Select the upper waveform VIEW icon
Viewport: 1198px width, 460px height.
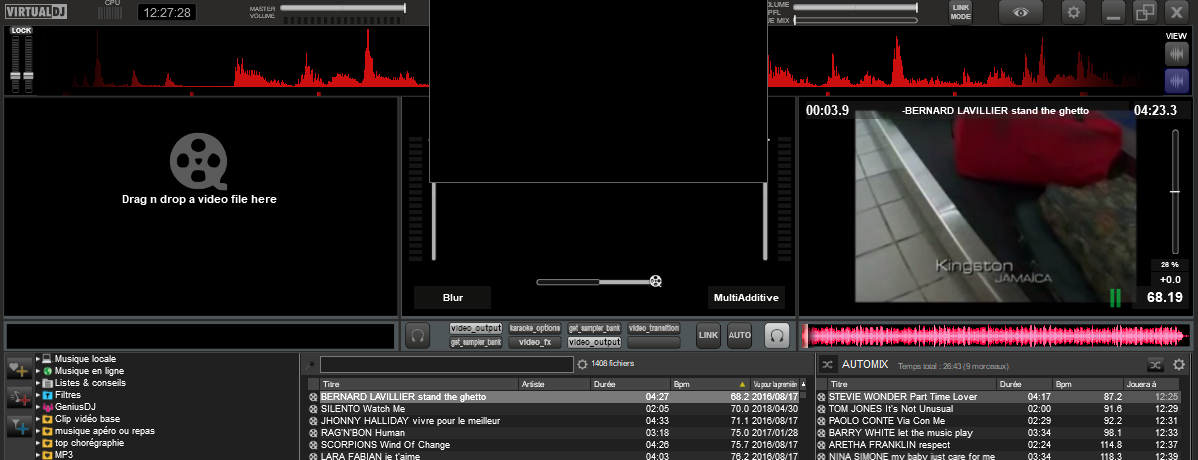pos(1176,54)
